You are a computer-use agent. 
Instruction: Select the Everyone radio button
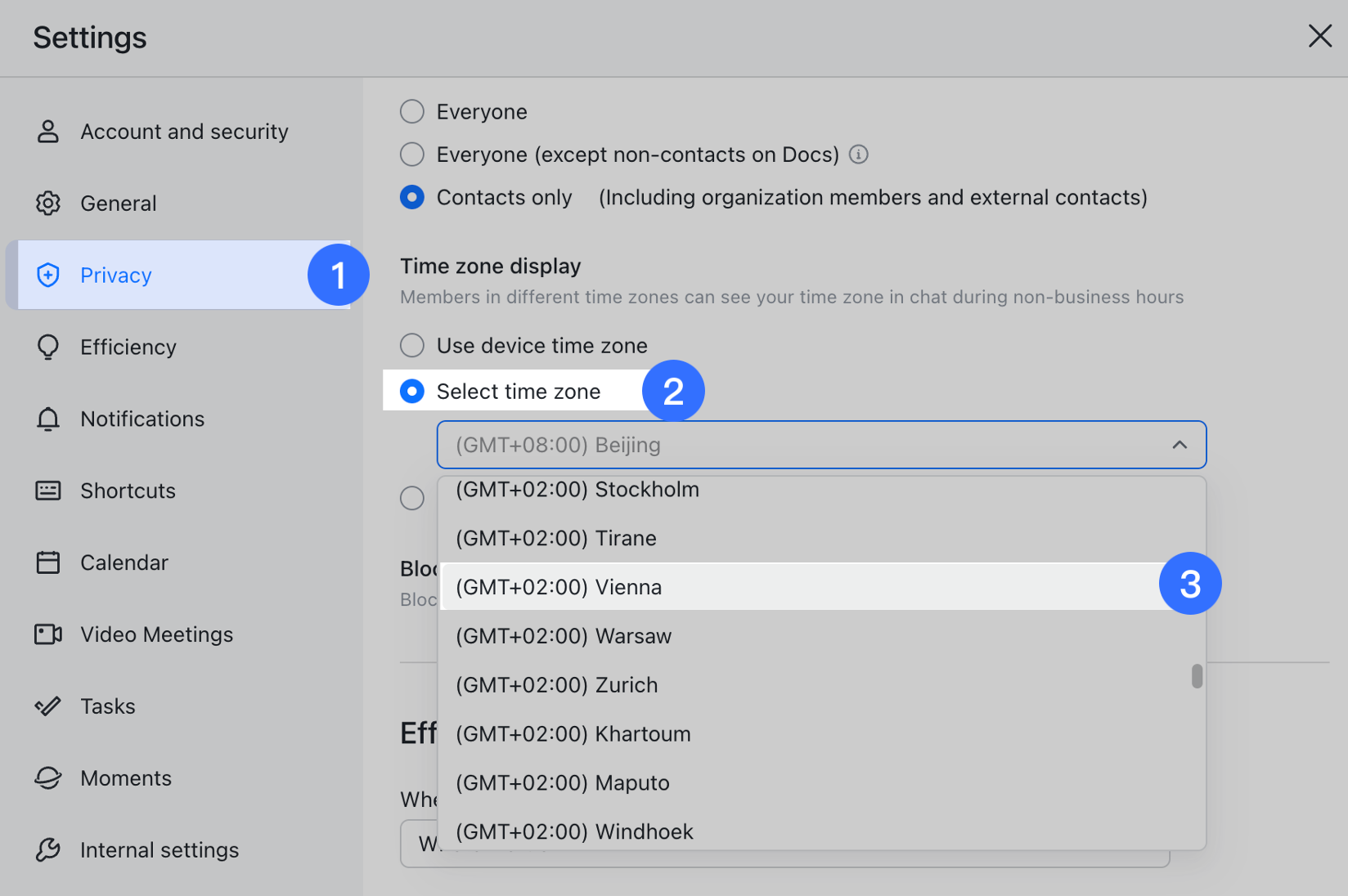click(x=411, y=111)
